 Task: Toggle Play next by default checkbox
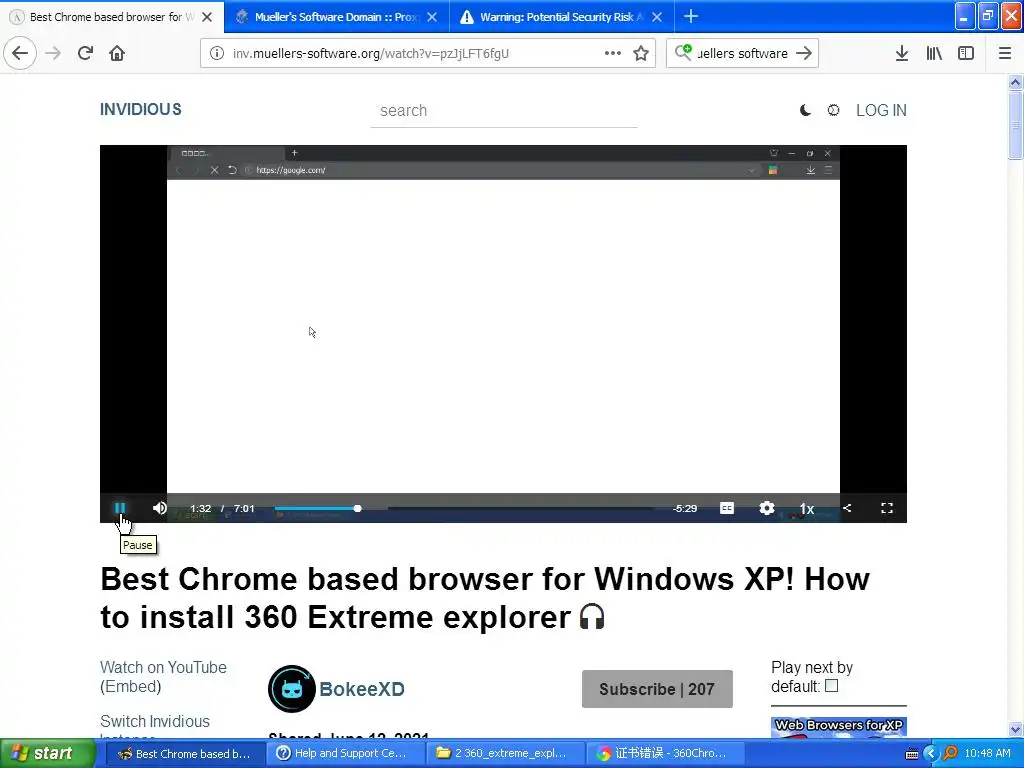(x=831, y=686)
